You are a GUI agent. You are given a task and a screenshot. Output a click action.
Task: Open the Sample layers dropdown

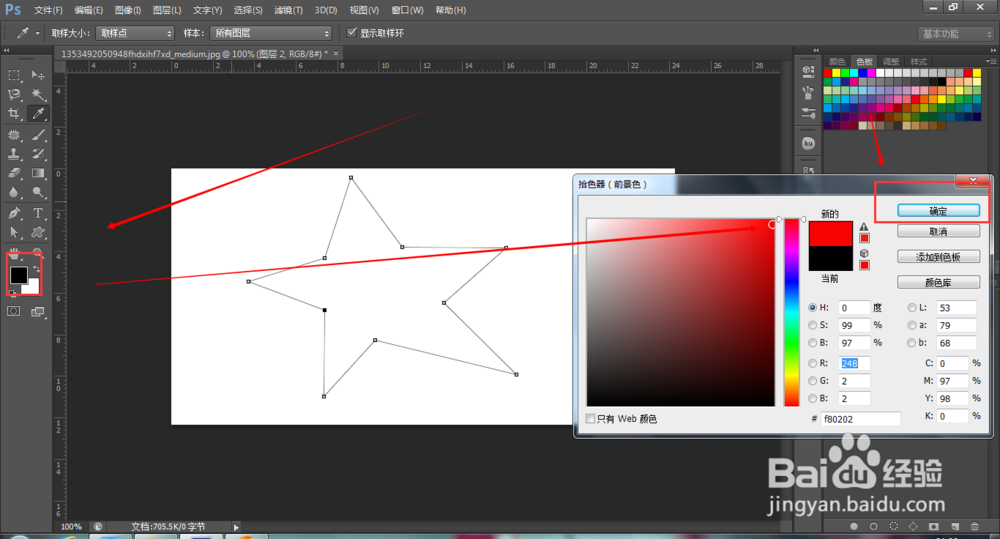pyautogui.click(x=271, y=33)
